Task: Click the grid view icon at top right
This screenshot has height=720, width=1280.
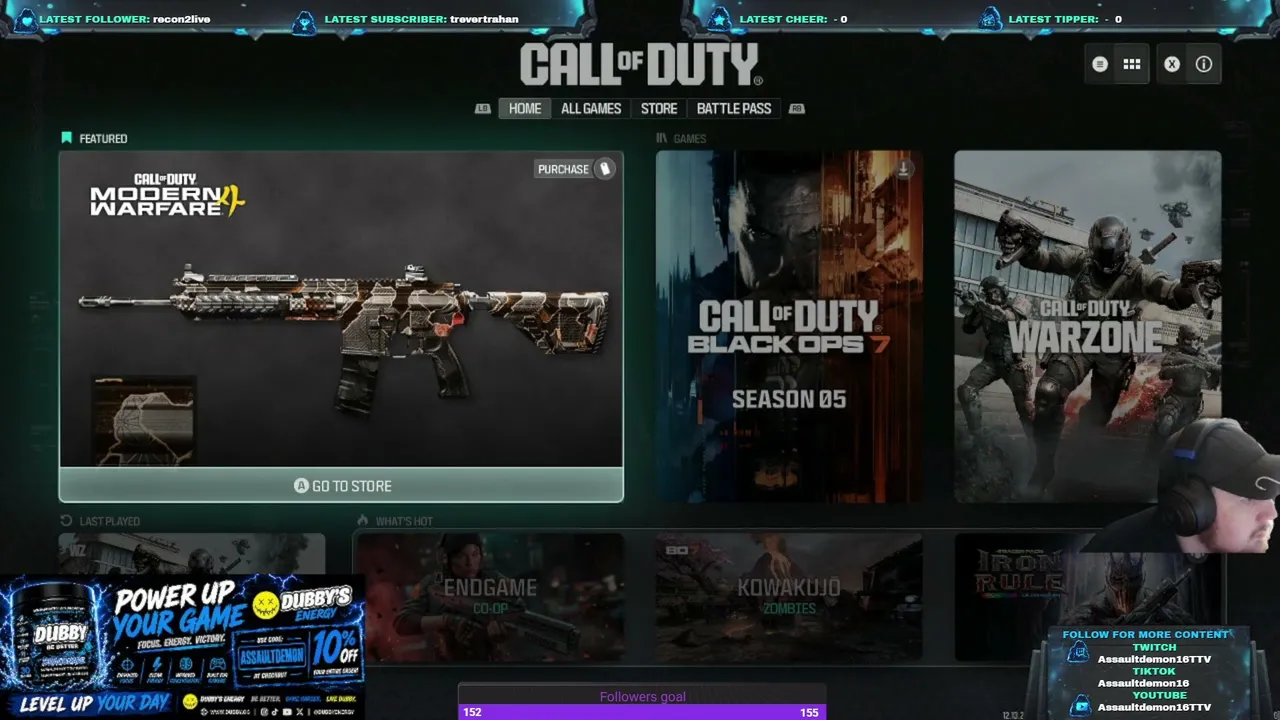Action: [x=1132, y=64]
